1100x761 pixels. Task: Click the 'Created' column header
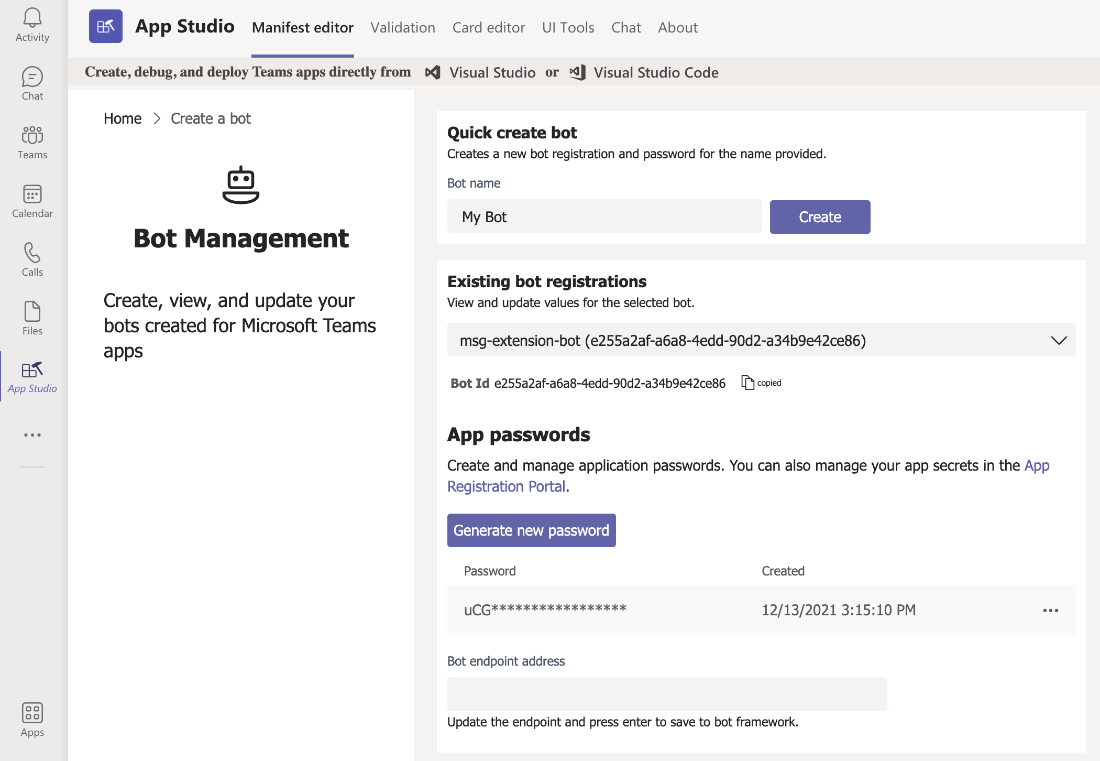pyautogui.click(x=783, y=571)
